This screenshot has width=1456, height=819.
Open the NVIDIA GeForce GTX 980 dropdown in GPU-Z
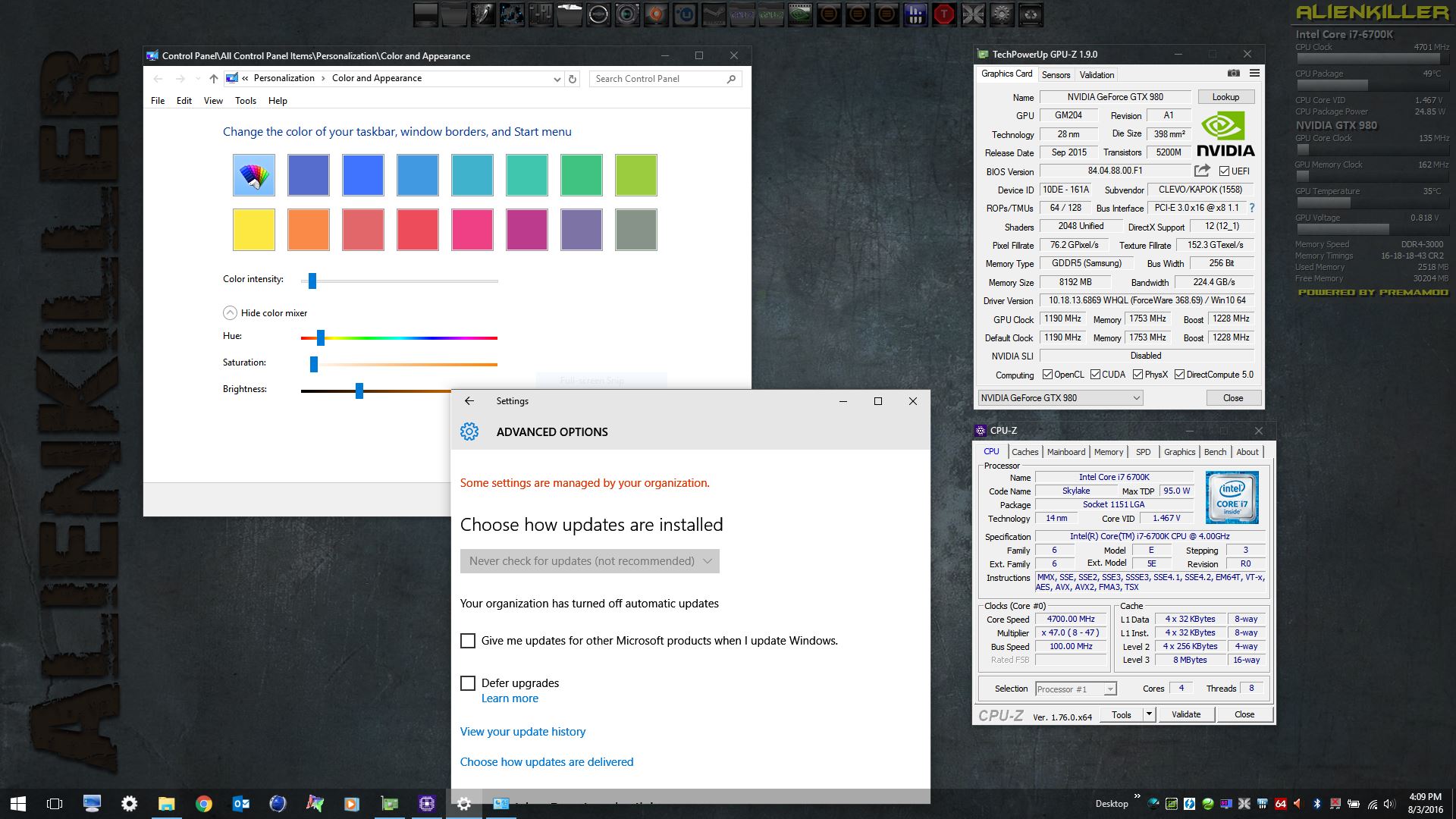pos(1060,398)
